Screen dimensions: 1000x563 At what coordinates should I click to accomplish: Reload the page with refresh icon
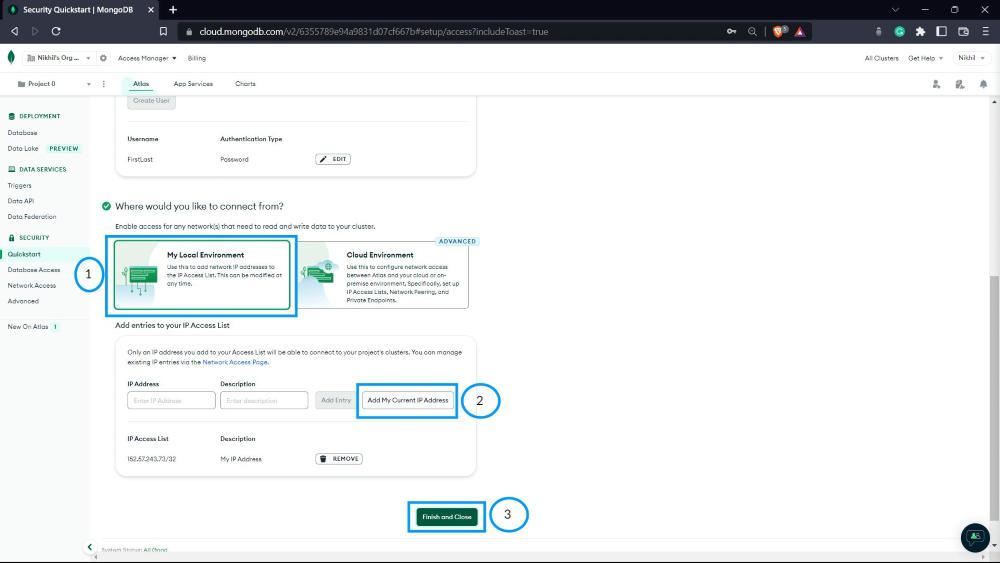56,31
